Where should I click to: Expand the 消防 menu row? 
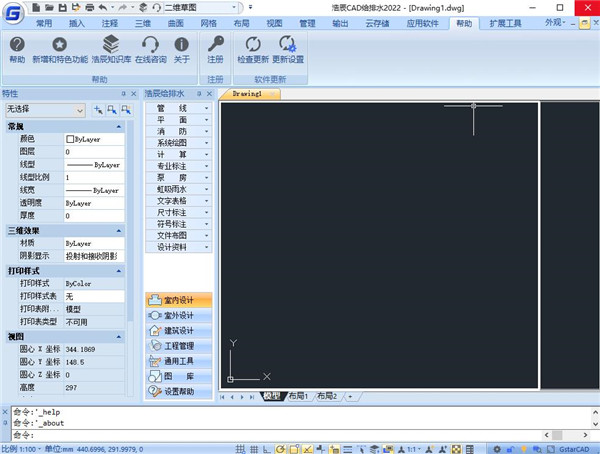[178, 131]
